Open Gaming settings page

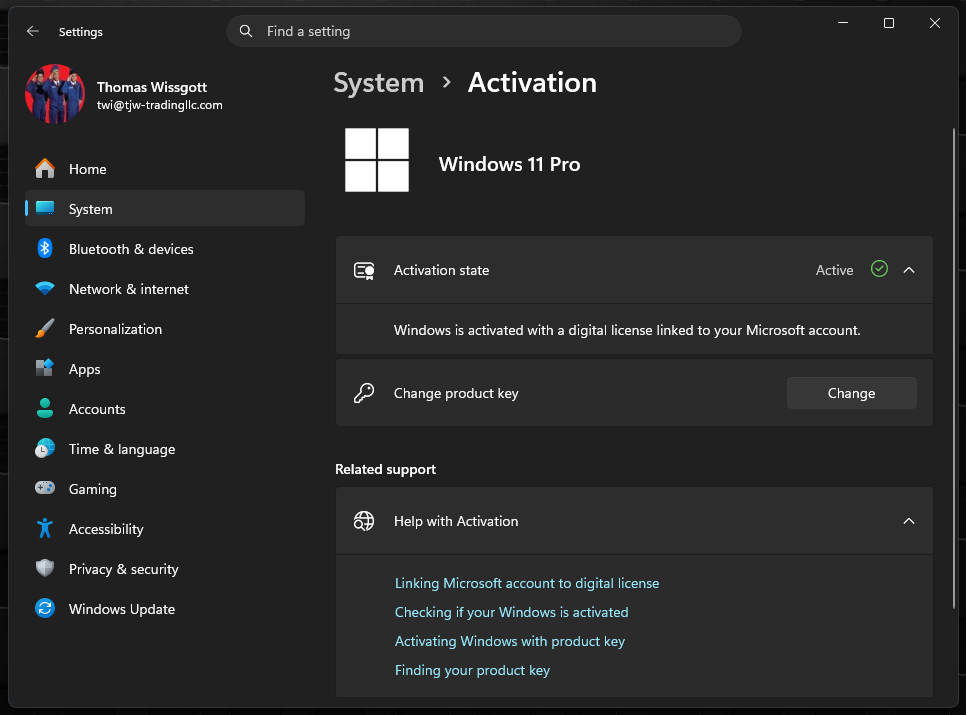click(x=164, y=489)
